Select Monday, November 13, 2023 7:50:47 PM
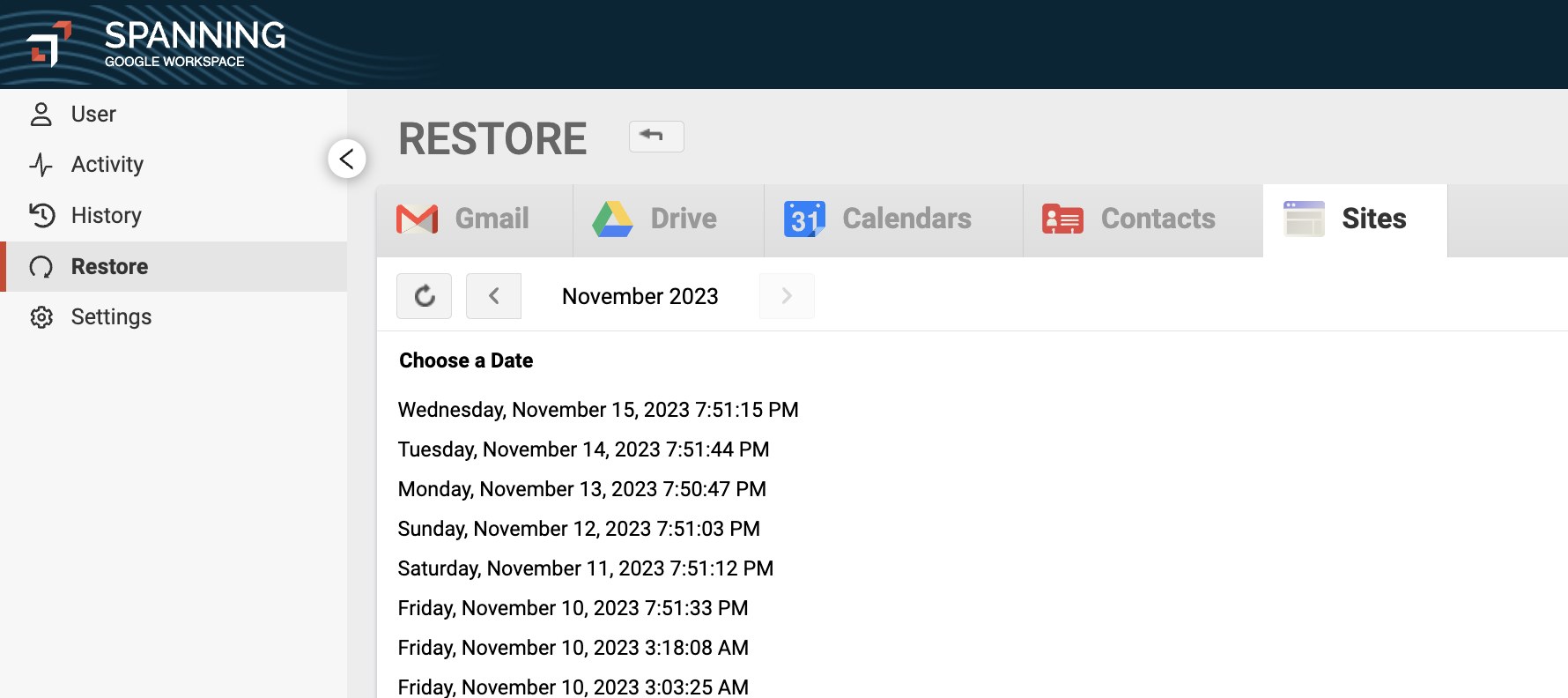This screenshot has height=698, width=1568. pos(582,489)
